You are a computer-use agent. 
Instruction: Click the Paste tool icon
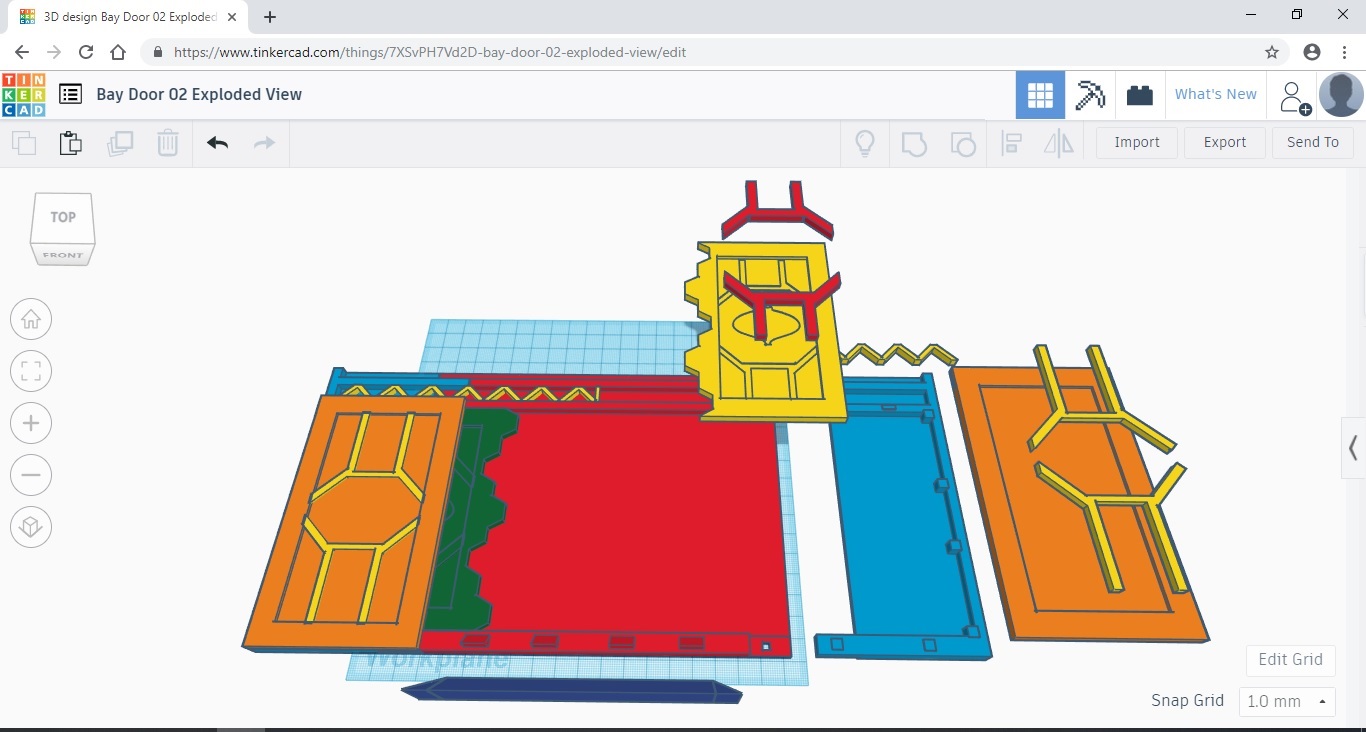click(71, 143)
